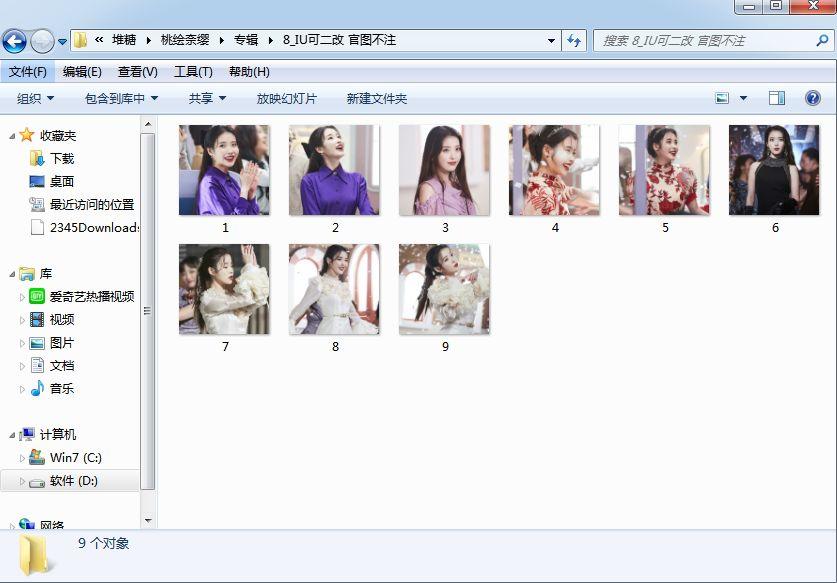Screen dimensions: 837x583
Task: Open the 工具(T) menu
Action: (x=193, y=72)
